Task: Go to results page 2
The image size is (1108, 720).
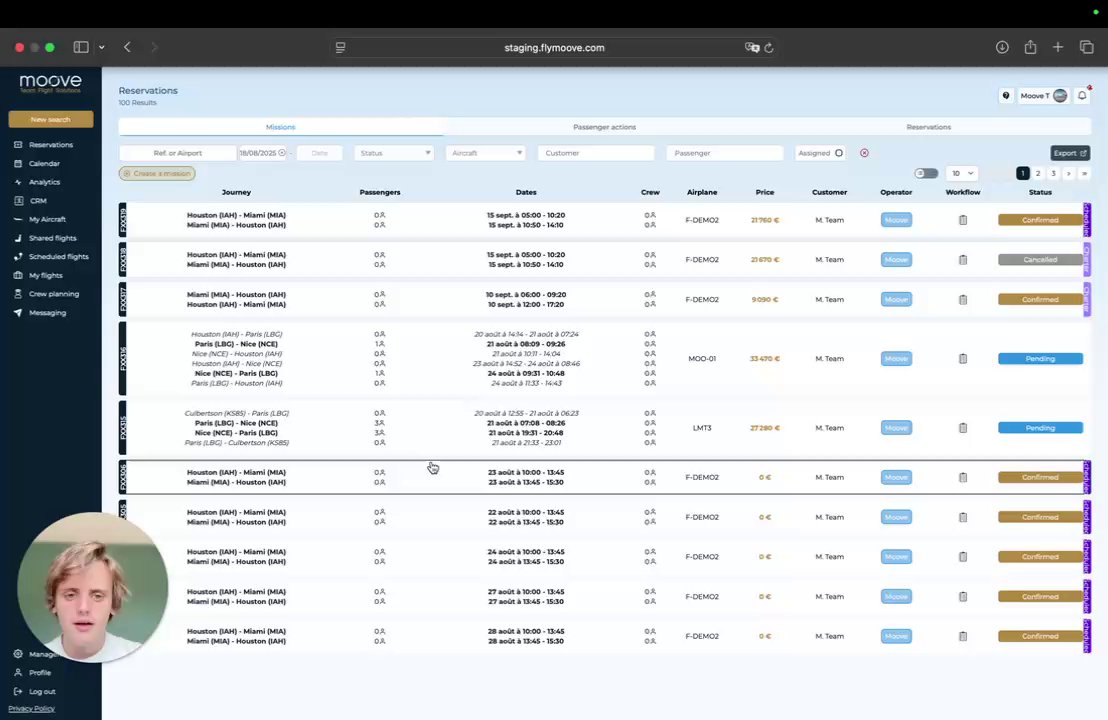Action: click(x=1038, y=173)
